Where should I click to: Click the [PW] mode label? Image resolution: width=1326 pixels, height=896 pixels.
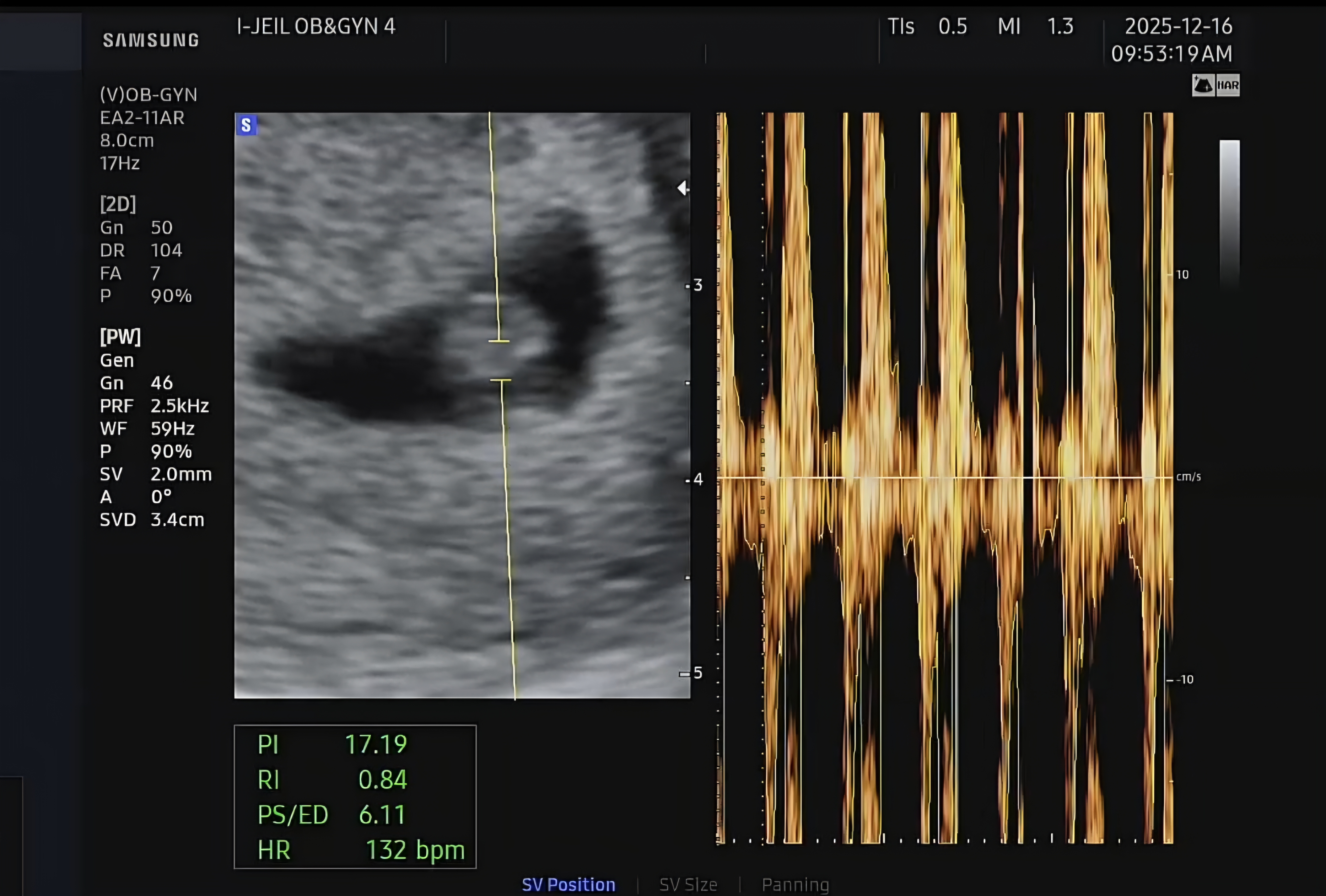click(x=120, y=337)
